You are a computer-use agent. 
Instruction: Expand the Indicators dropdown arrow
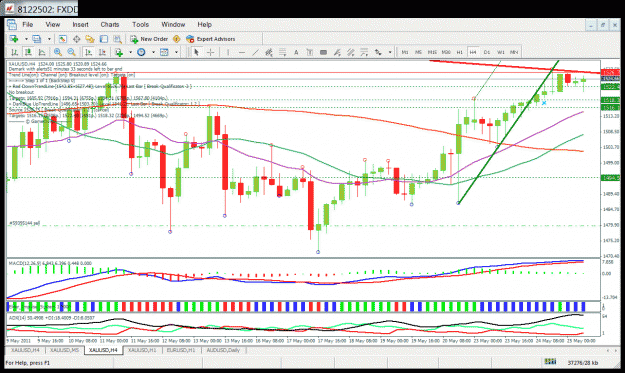[130, 52]
